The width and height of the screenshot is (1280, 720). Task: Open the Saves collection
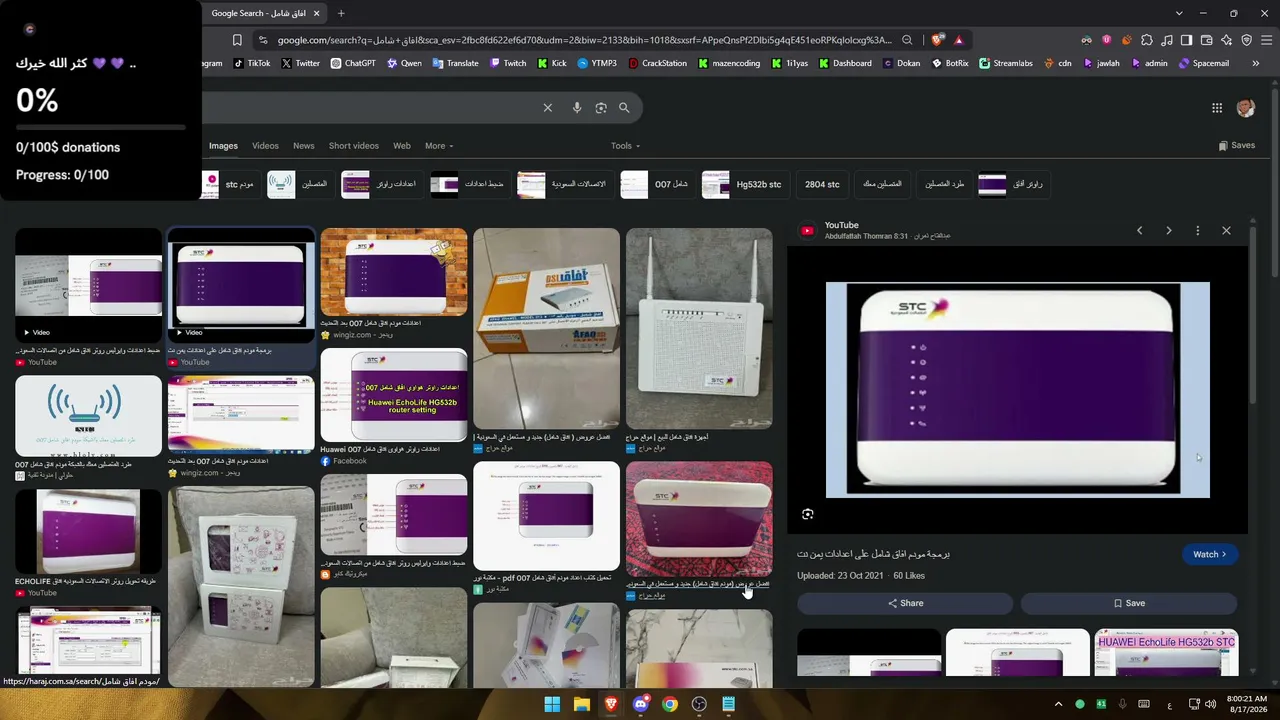[1237, 146]
